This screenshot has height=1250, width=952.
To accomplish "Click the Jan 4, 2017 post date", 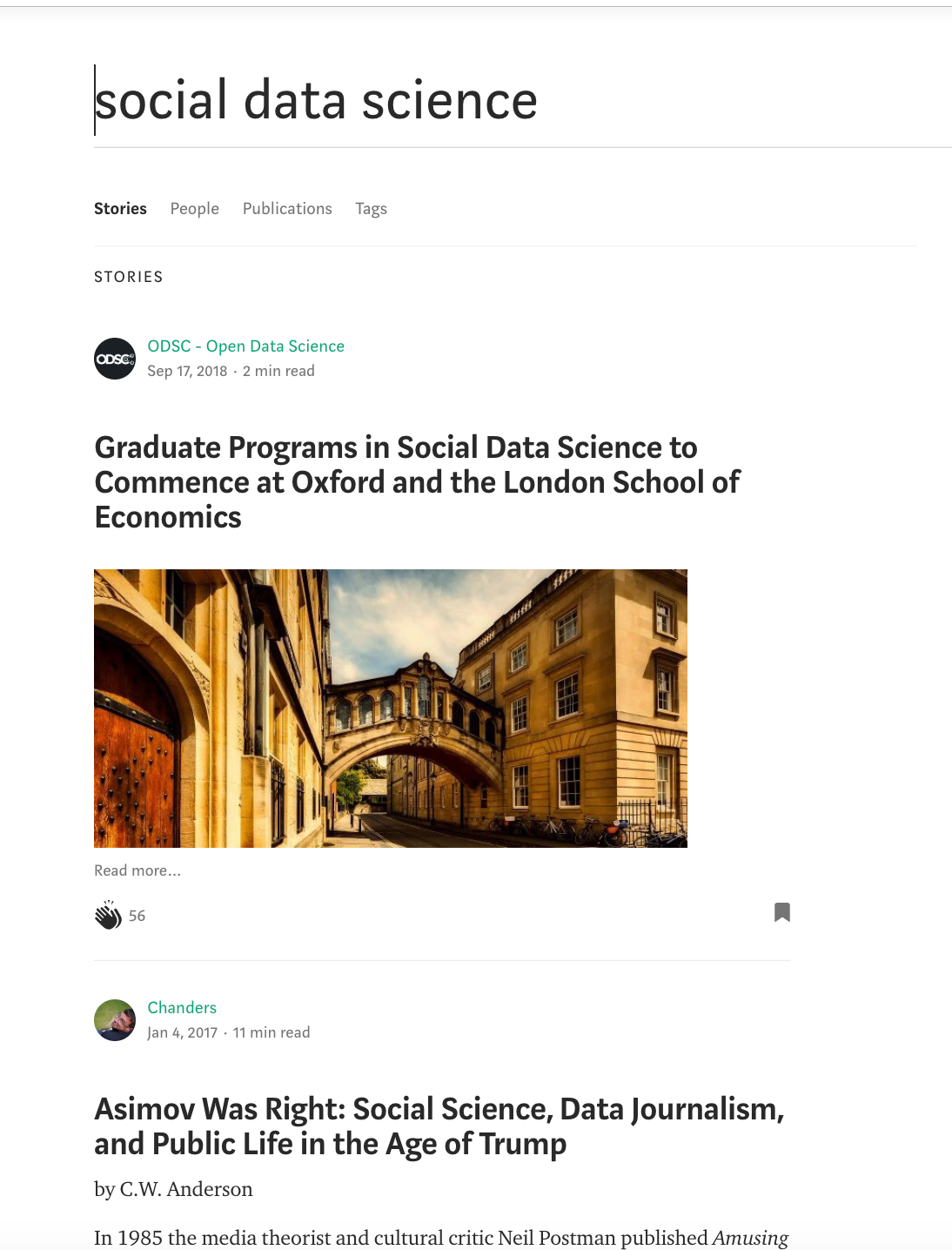I will click(182, 1033).
